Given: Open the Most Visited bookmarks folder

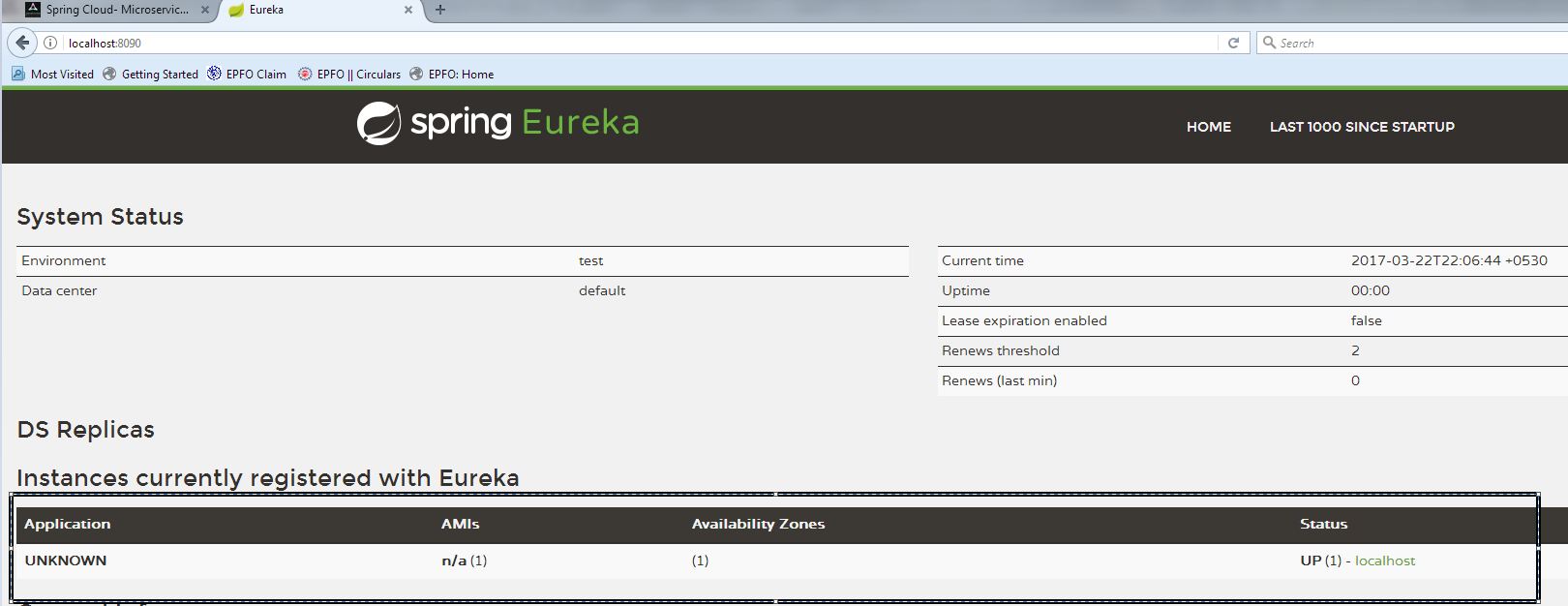Looking at the screenshot, I should tap(52, 74).
